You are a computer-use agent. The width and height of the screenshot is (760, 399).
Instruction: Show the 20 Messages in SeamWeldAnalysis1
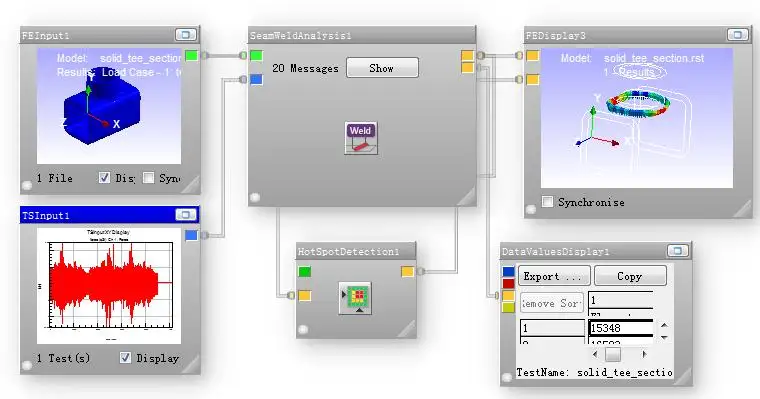tap(382, 68)
